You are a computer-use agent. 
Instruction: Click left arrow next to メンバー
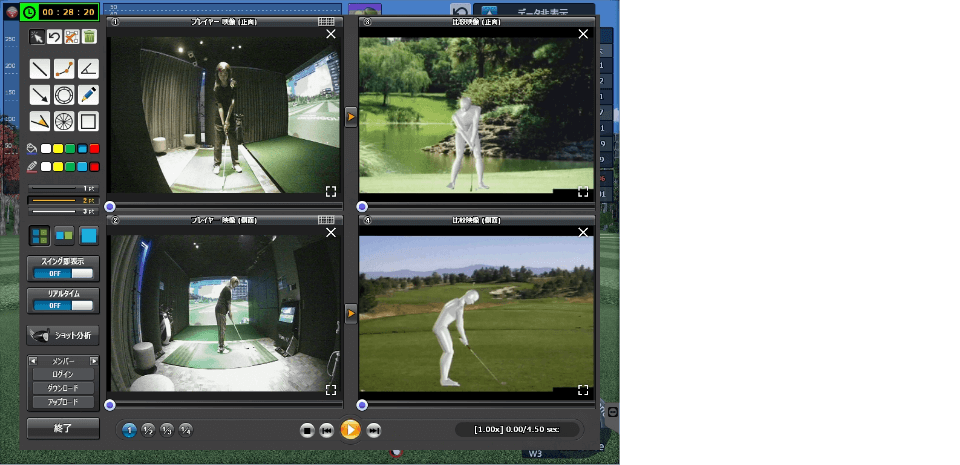(32, 361)
